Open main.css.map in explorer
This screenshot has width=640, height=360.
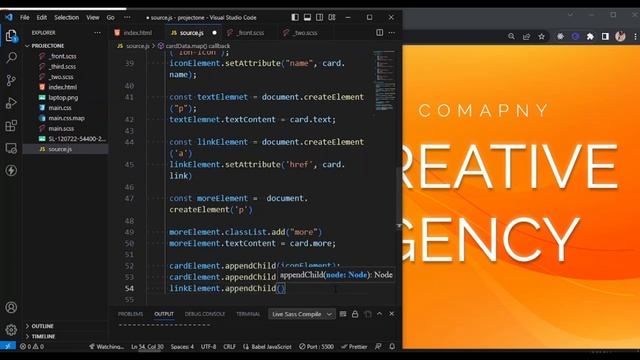[66, 118]
